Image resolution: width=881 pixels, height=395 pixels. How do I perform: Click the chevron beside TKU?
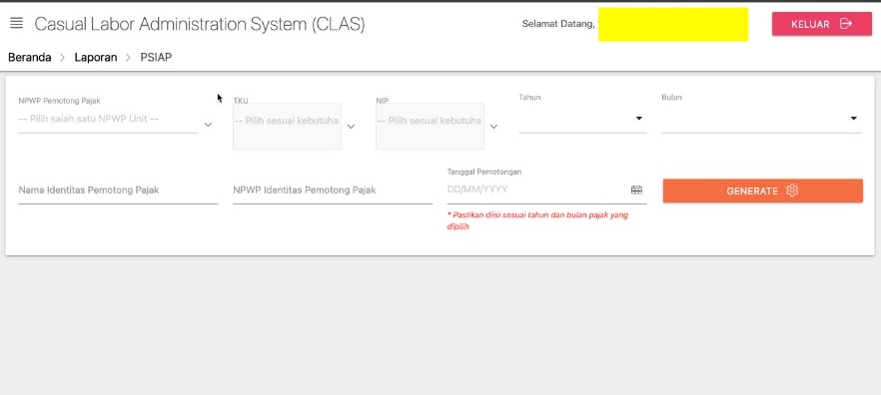(351, 127)
